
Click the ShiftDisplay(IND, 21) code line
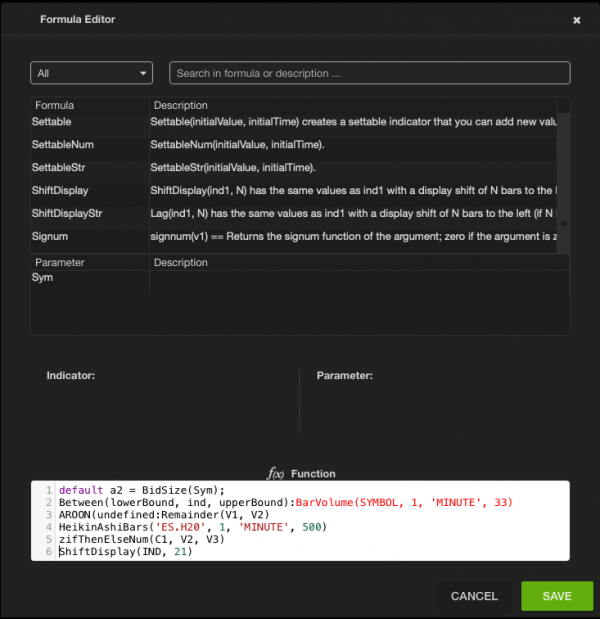point(125,551)
